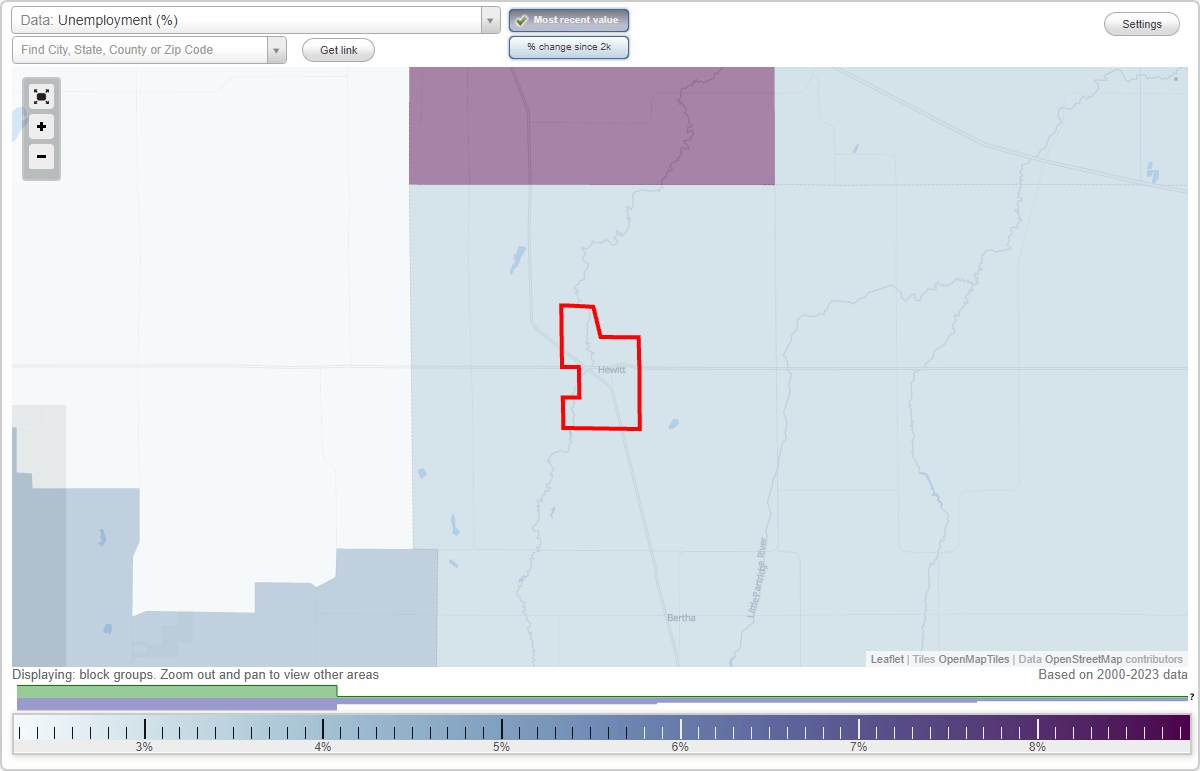
Task: Switch to the % change since 2k view
Action: 568,46
